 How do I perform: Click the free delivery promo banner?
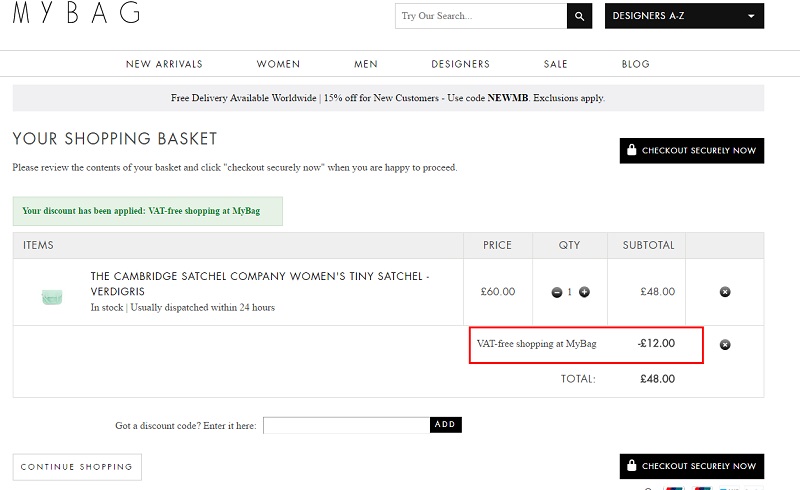[388, 98]
